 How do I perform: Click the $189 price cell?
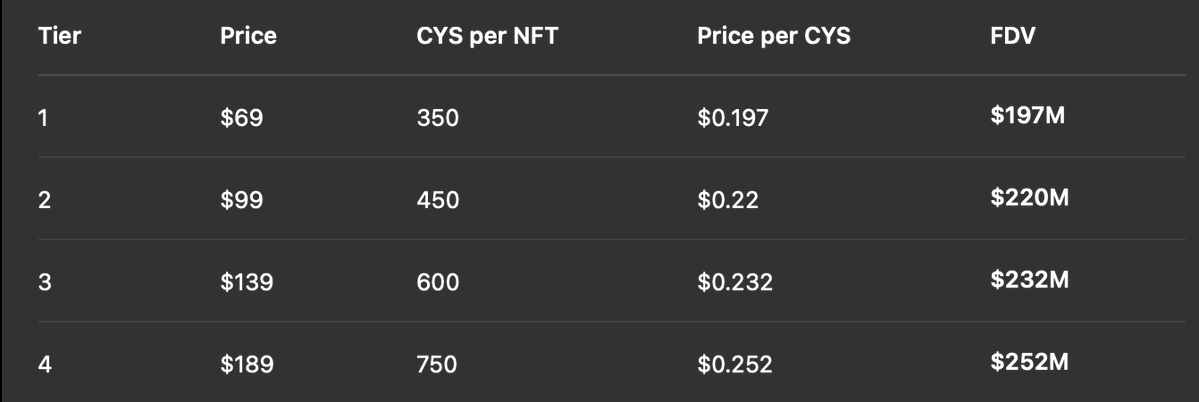(246, 364)
